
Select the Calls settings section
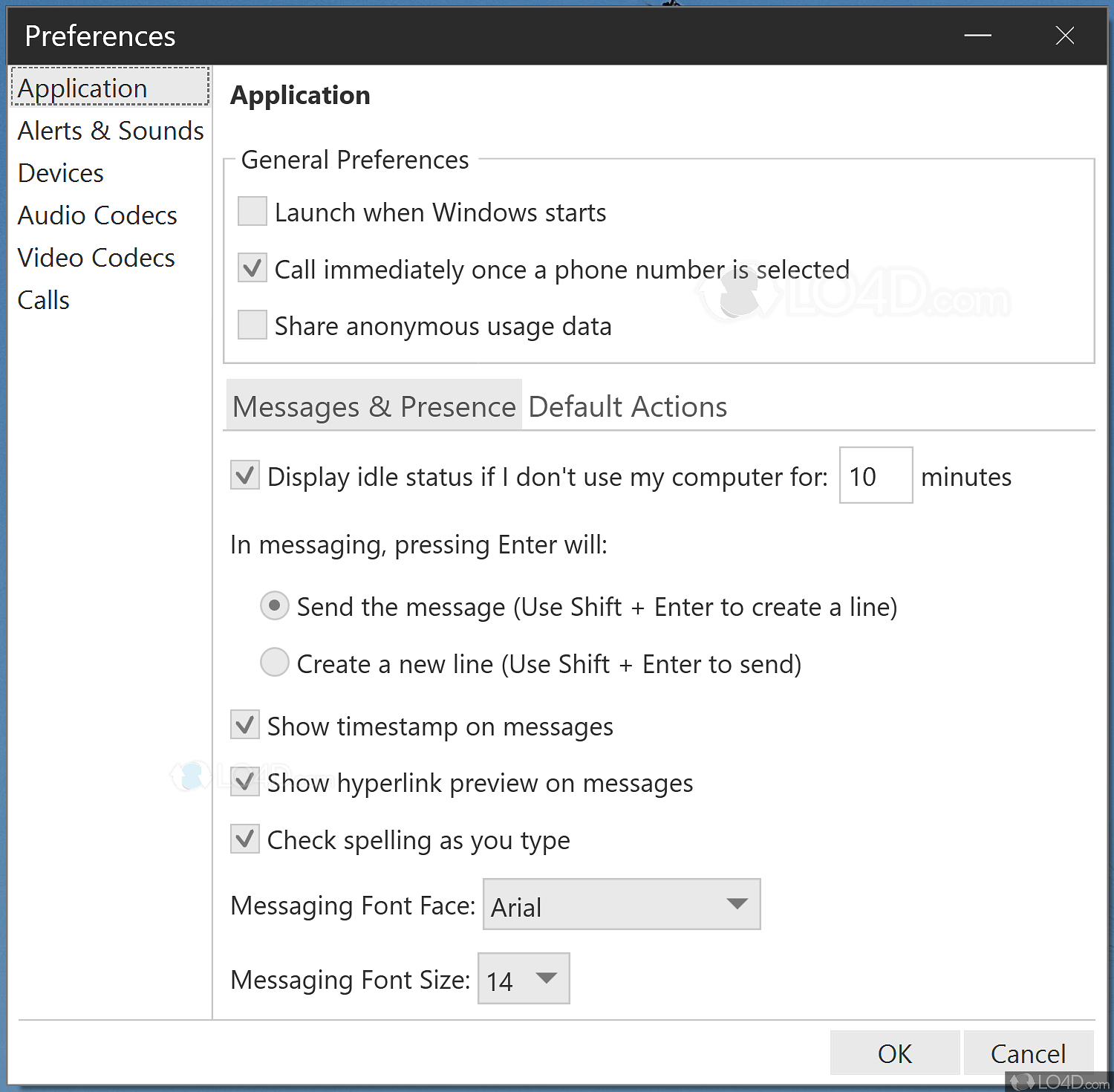[x=42, y=299]
